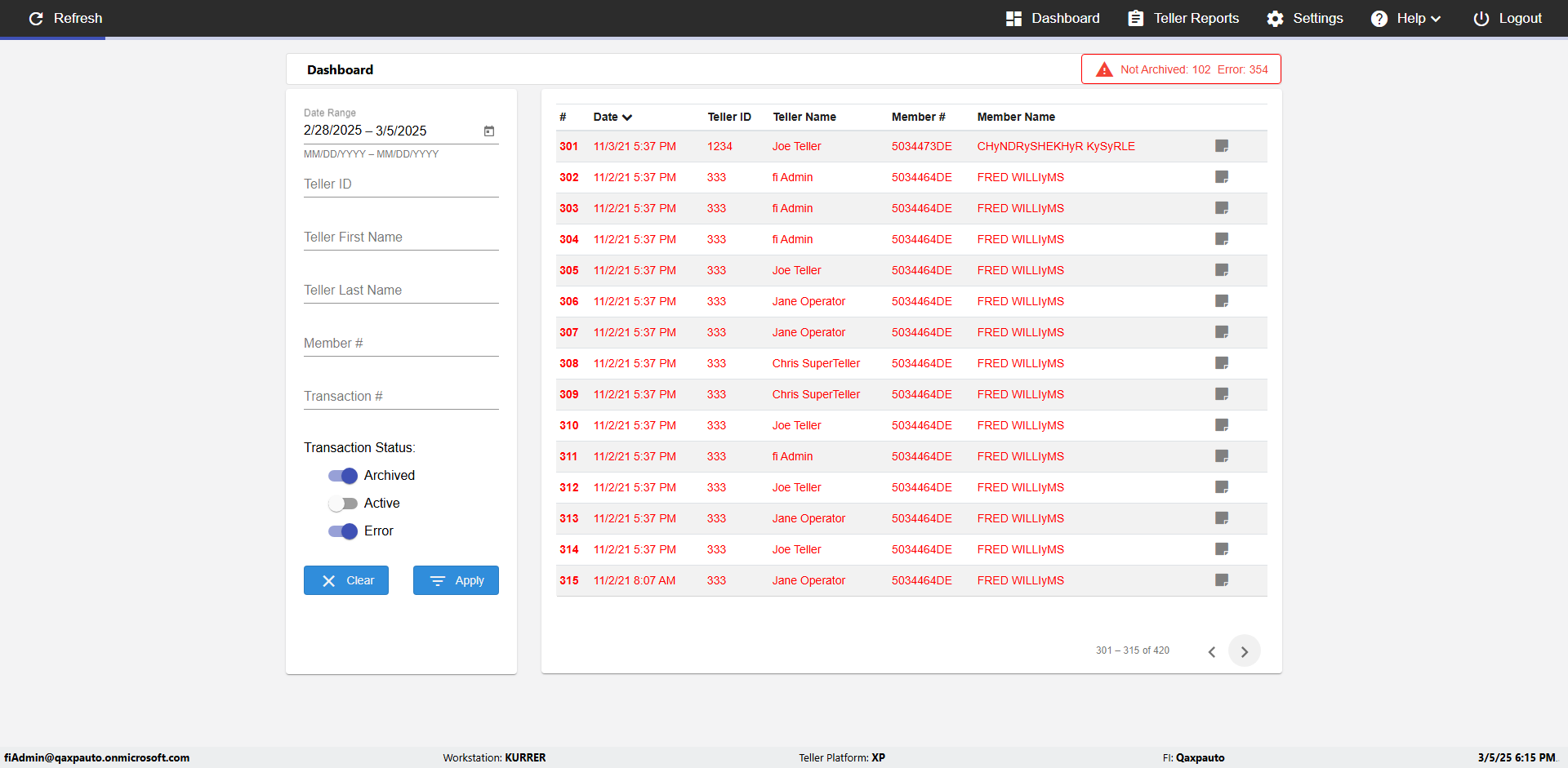The image size is (1568, 768).
Task: Open the note icon for transaction 306
Action: (1222, 301)
